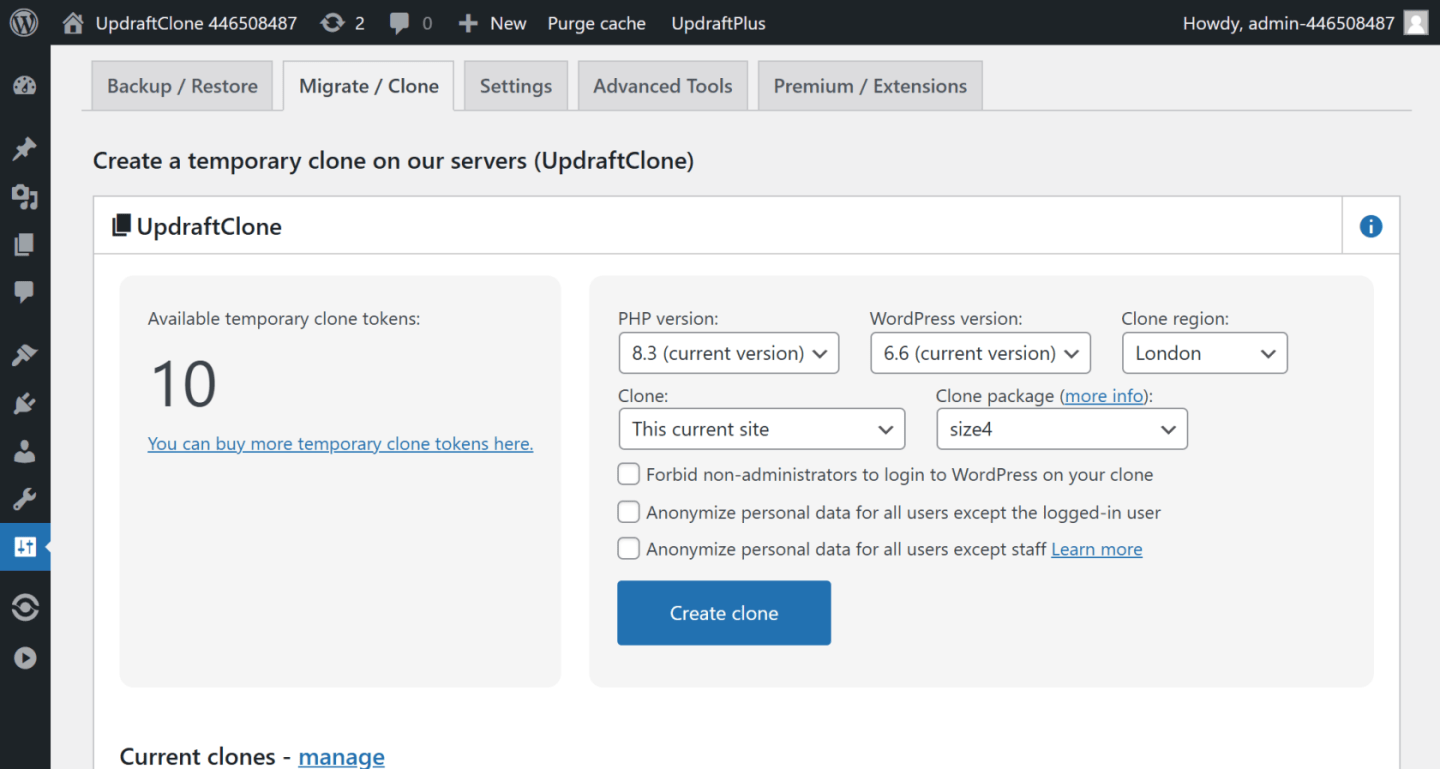Image resolution: width=1440 pixels, height=769 pixels.
Task: Click the WordPress logo in the admin bar
Action: pyautogui.click(x=24, y=22)
